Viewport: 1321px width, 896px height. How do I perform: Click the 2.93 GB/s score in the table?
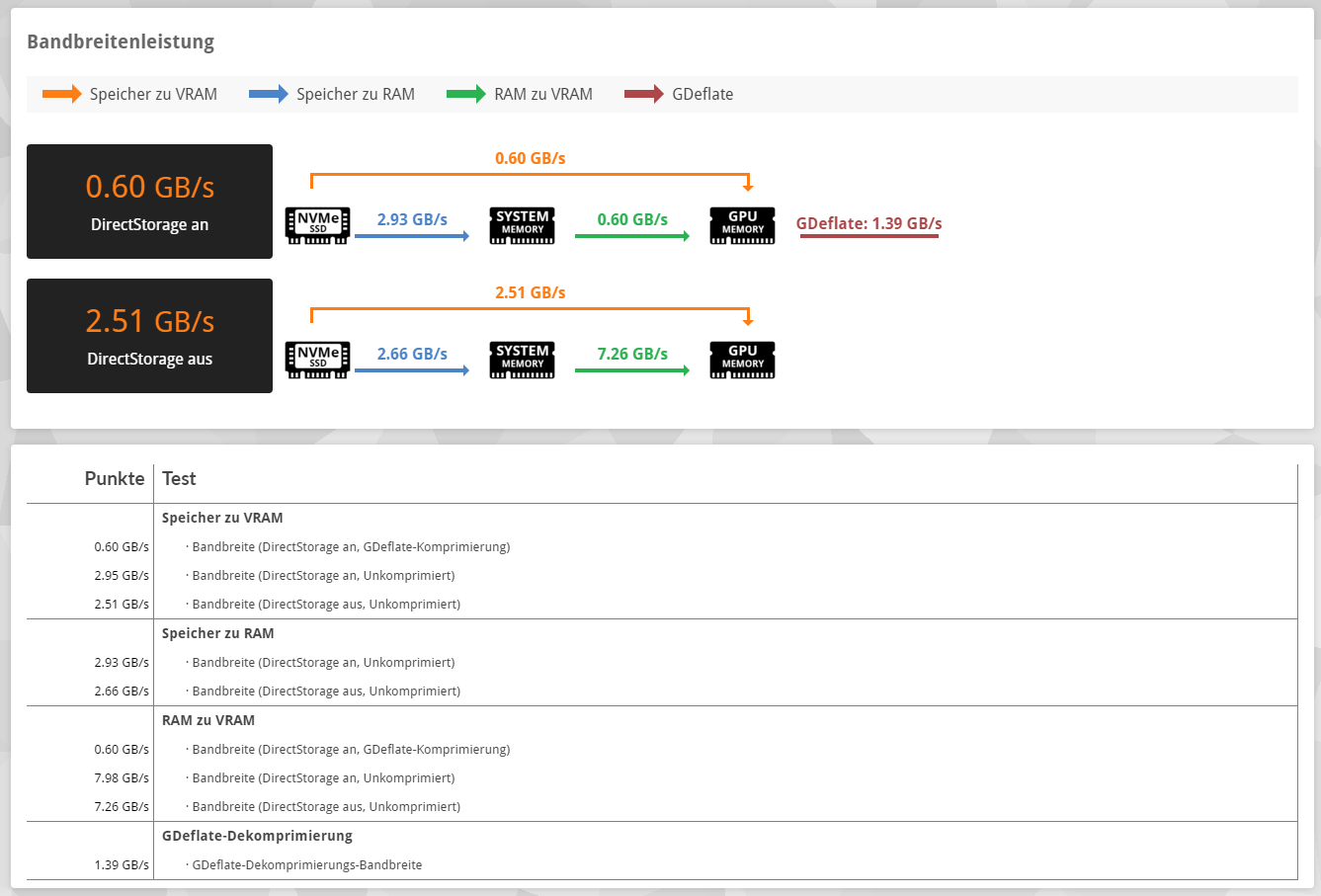point(122,663)
